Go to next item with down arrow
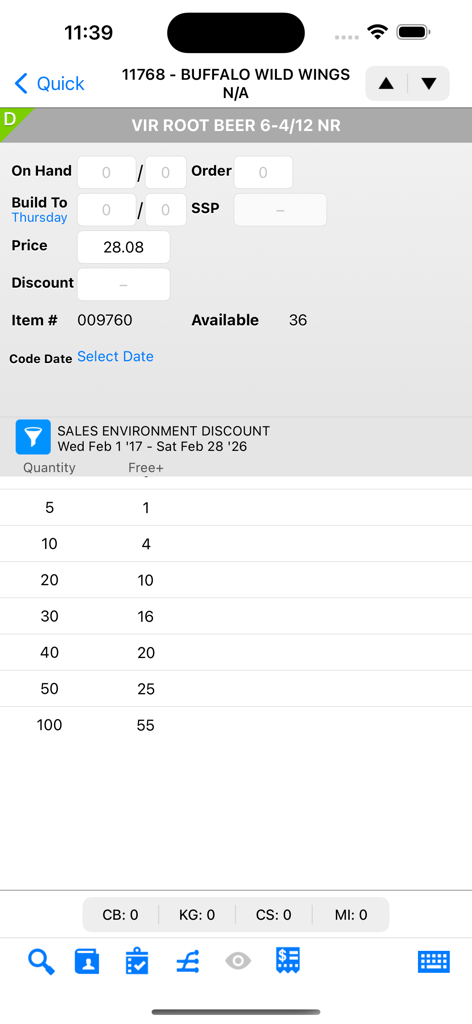Screen dimensions: 472x1024 pyautogui.click(x=429, y=84)
